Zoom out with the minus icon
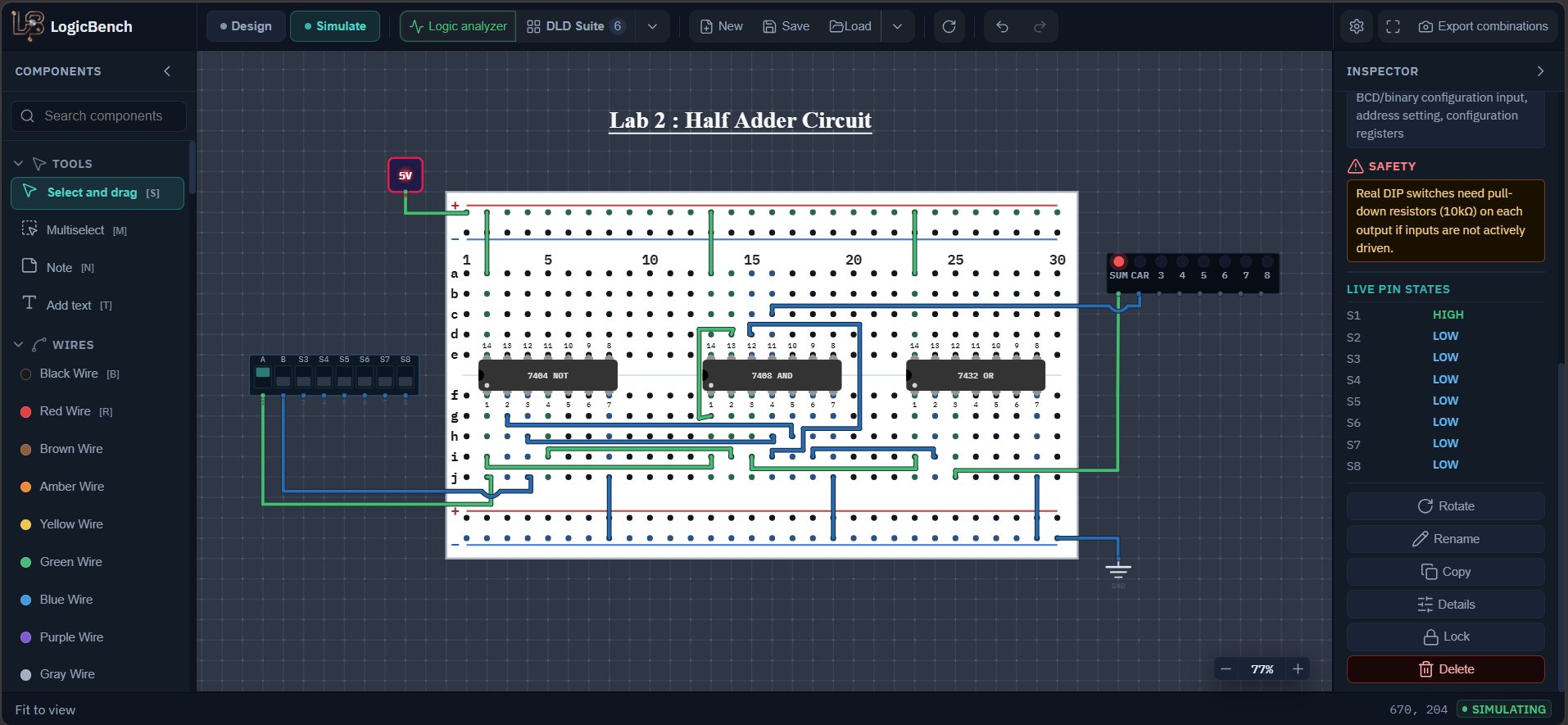Screen dimensions: 1568x725 pyautogui.click(x=1226, y=669)
